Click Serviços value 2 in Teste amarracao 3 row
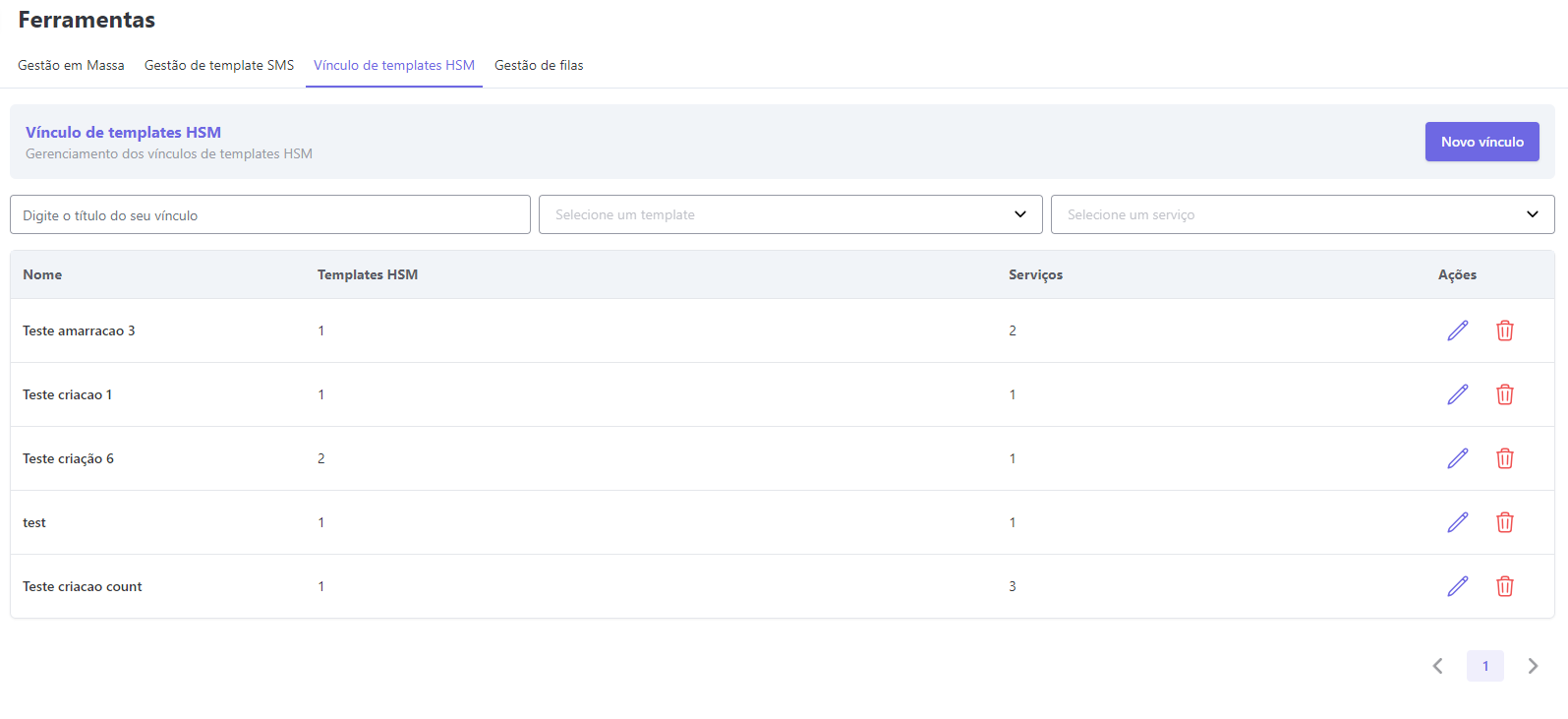The image size is (1568, 719). [1013, 330]
